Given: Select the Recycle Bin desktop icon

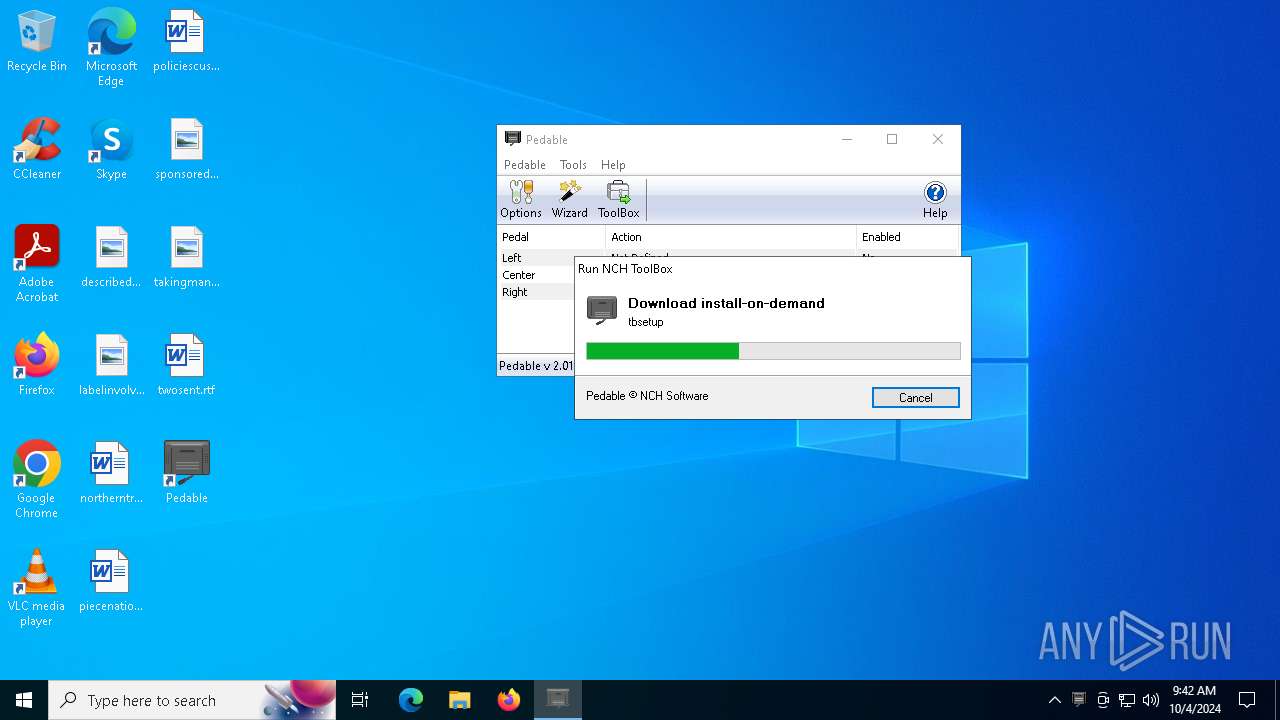Looking at the screenshot, I should click(37, 42).
